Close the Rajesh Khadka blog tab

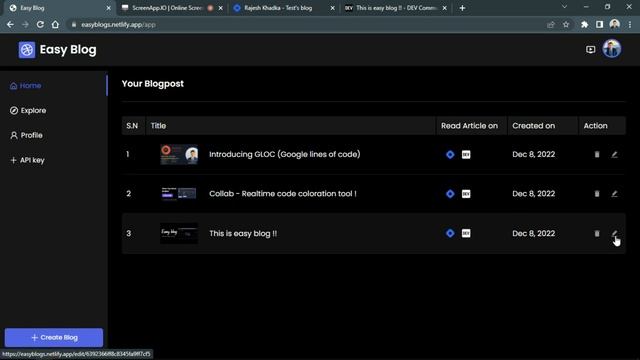point(332,8)
